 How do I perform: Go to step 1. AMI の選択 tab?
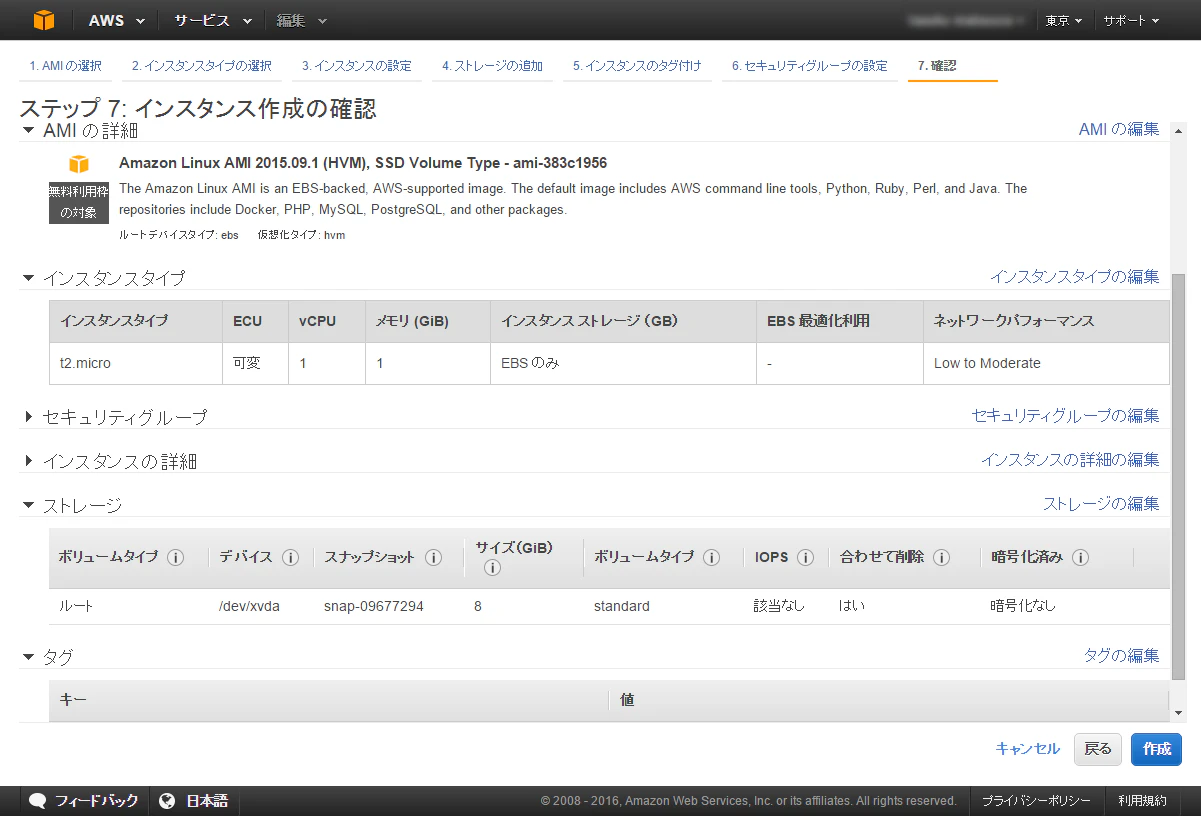tap(65, 66)
